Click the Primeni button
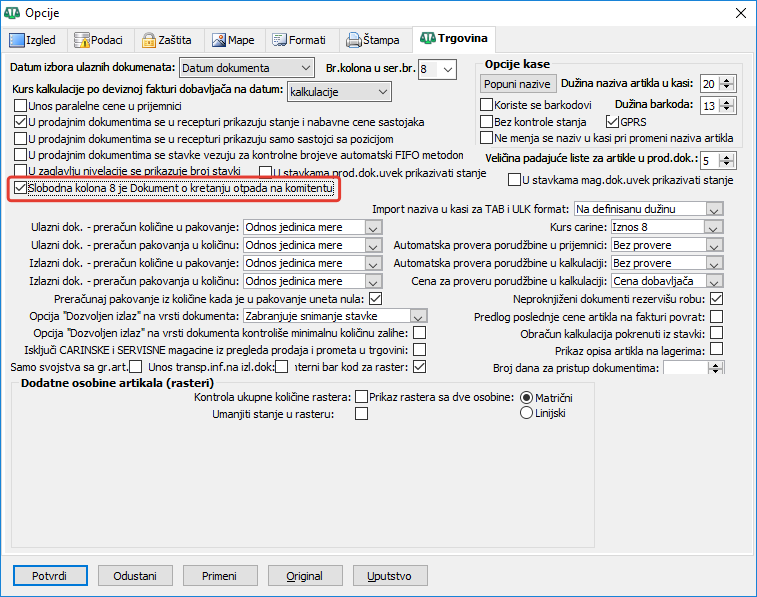757x597 pixels. coord(220,576)
